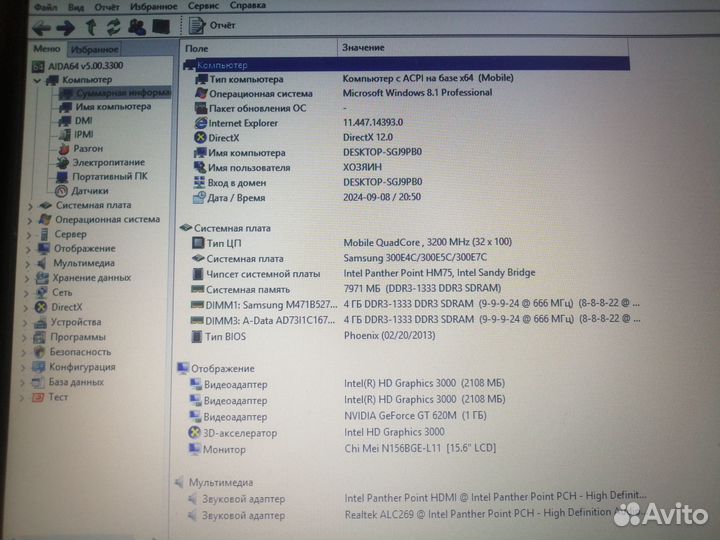The width and height of the screenshot is (720, 540).
Task: Expand the Мультимедиа tree node
Action: point(28,264)
